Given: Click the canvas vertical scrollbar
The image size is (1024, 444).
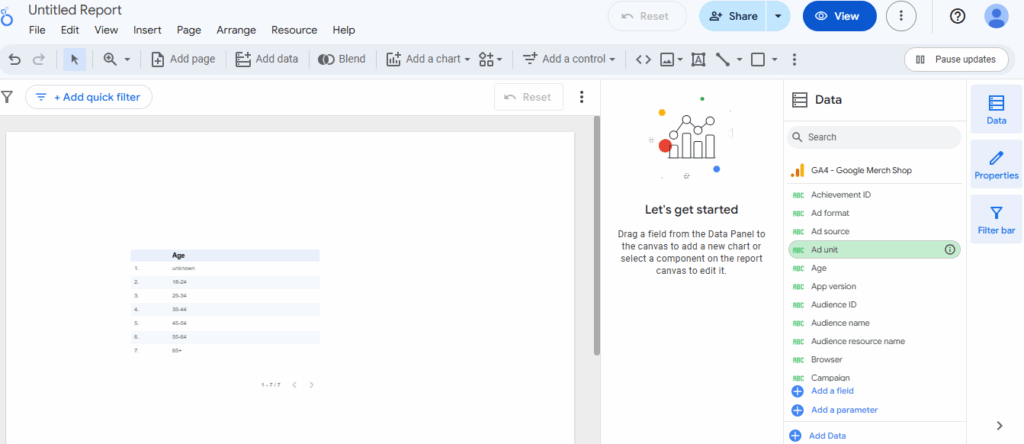Looking at the screenshot, I should (596, 236).
